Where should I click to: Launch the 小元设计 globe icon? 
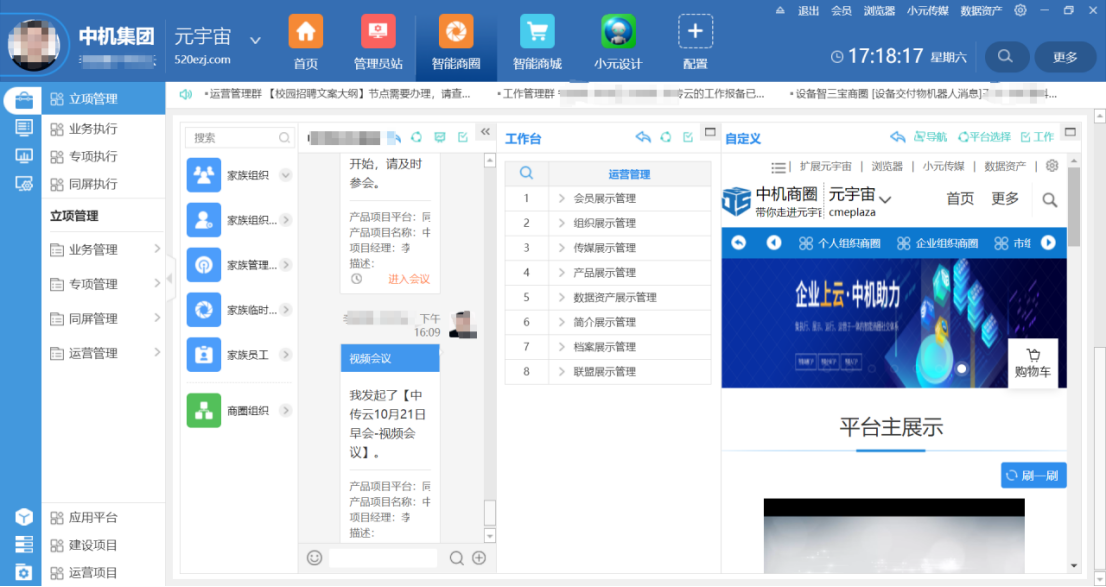618,32
